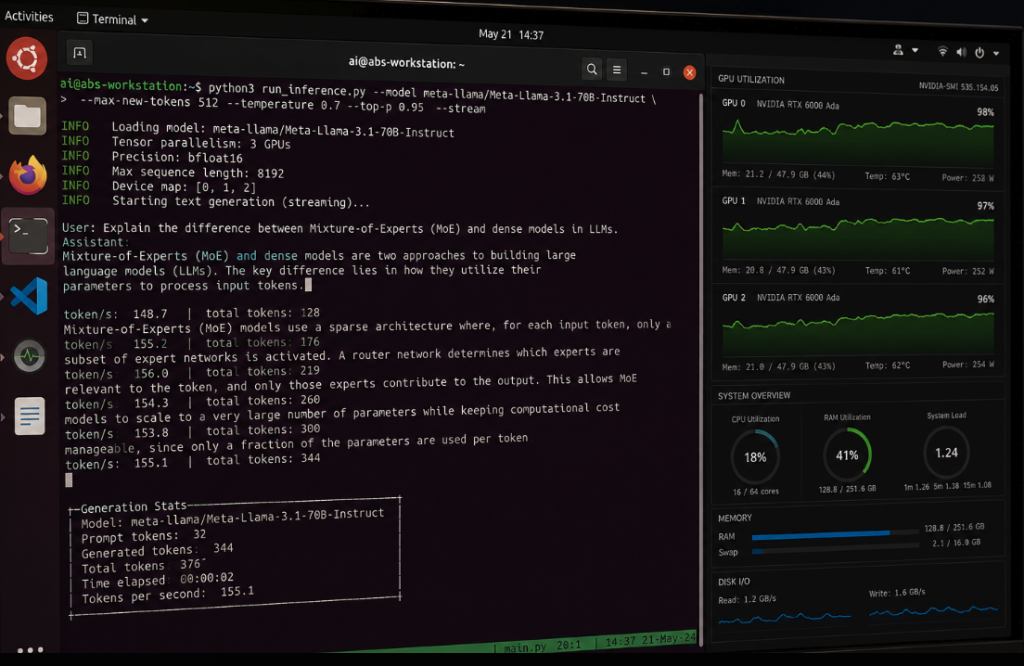Click main.py in the bottom status bar
This screenshot has height=666, width=1024.
(x=524, y=647)
